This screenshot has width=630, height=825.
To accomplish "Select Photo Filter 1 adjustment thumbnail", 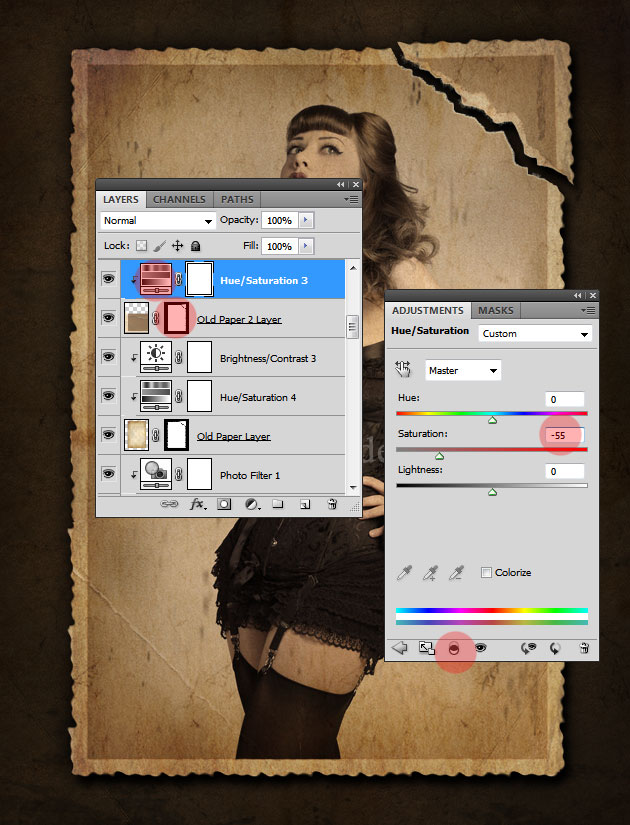I will click(156, 474).
